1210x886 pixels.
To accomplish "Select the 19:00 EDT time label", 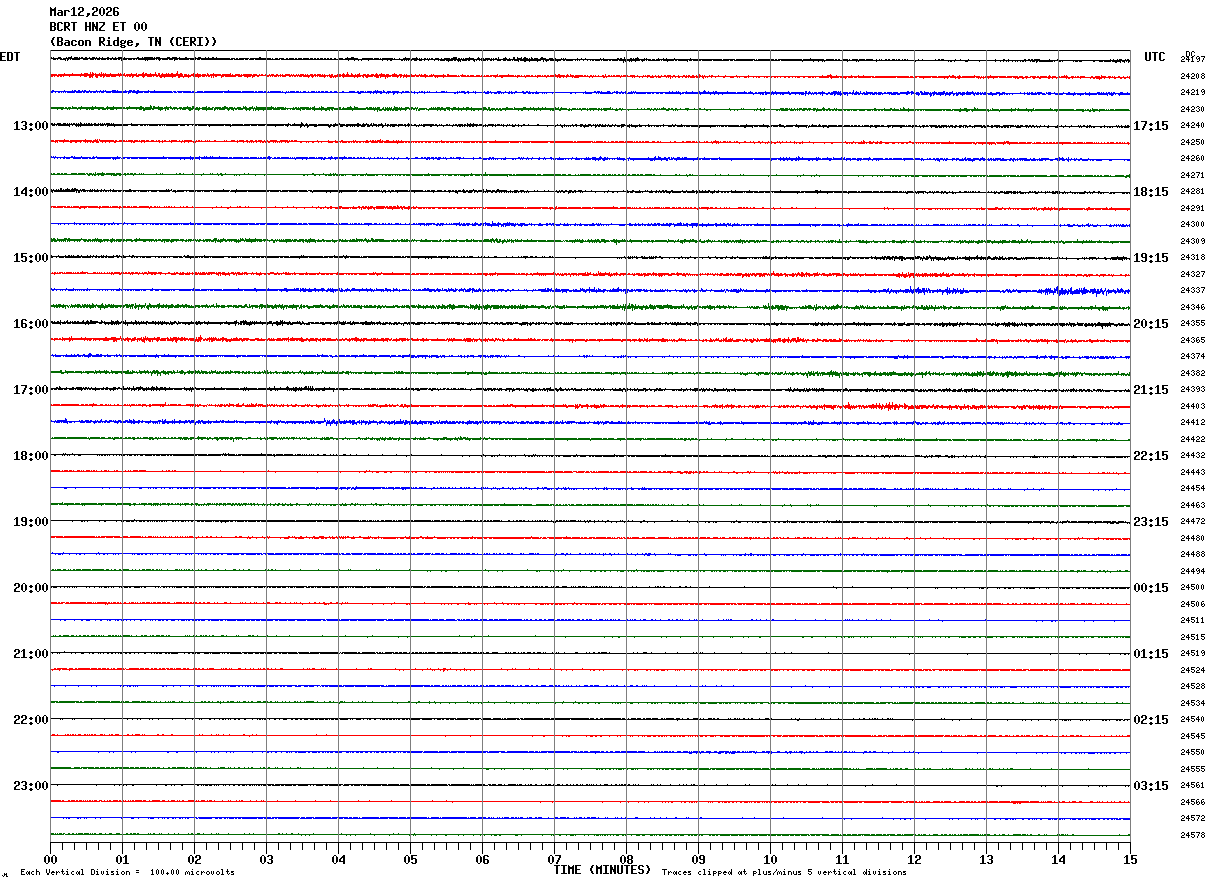I will coord(31,522).
